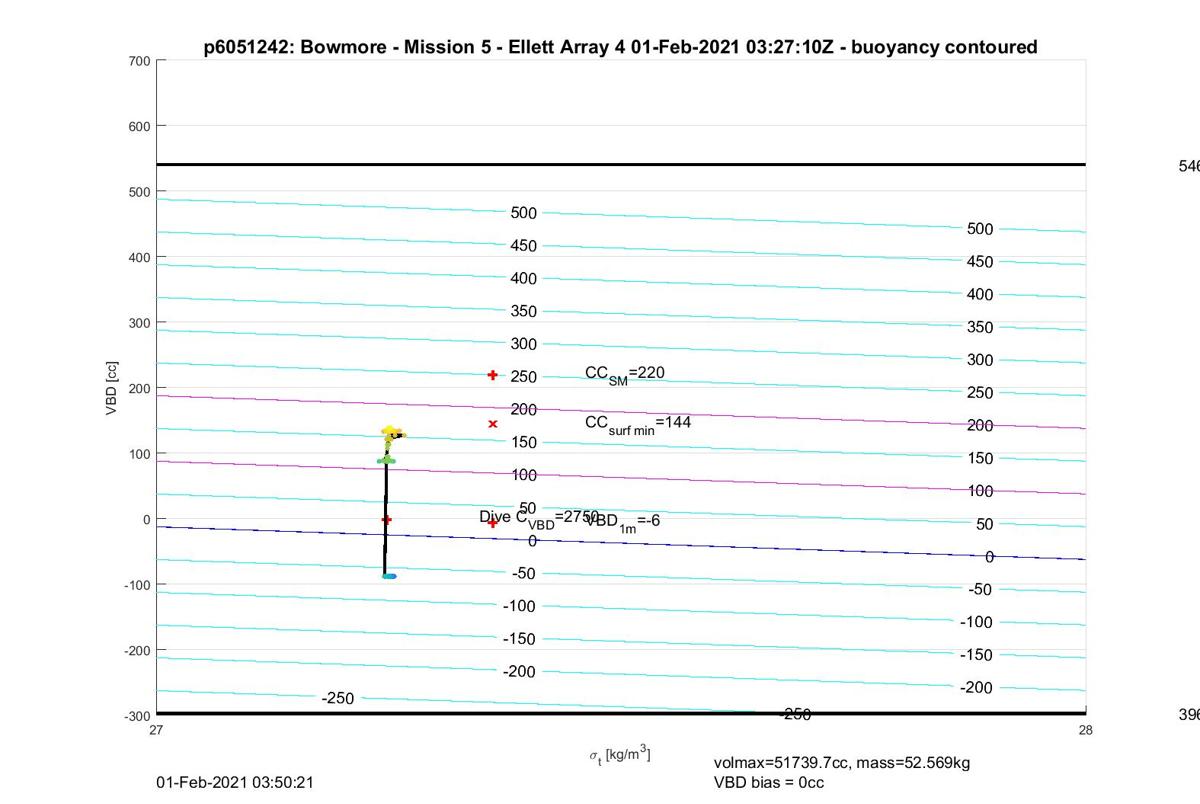Click the red plus marker on the black profile line
This screenshot has height=804, width=1200.
point(386,519)
